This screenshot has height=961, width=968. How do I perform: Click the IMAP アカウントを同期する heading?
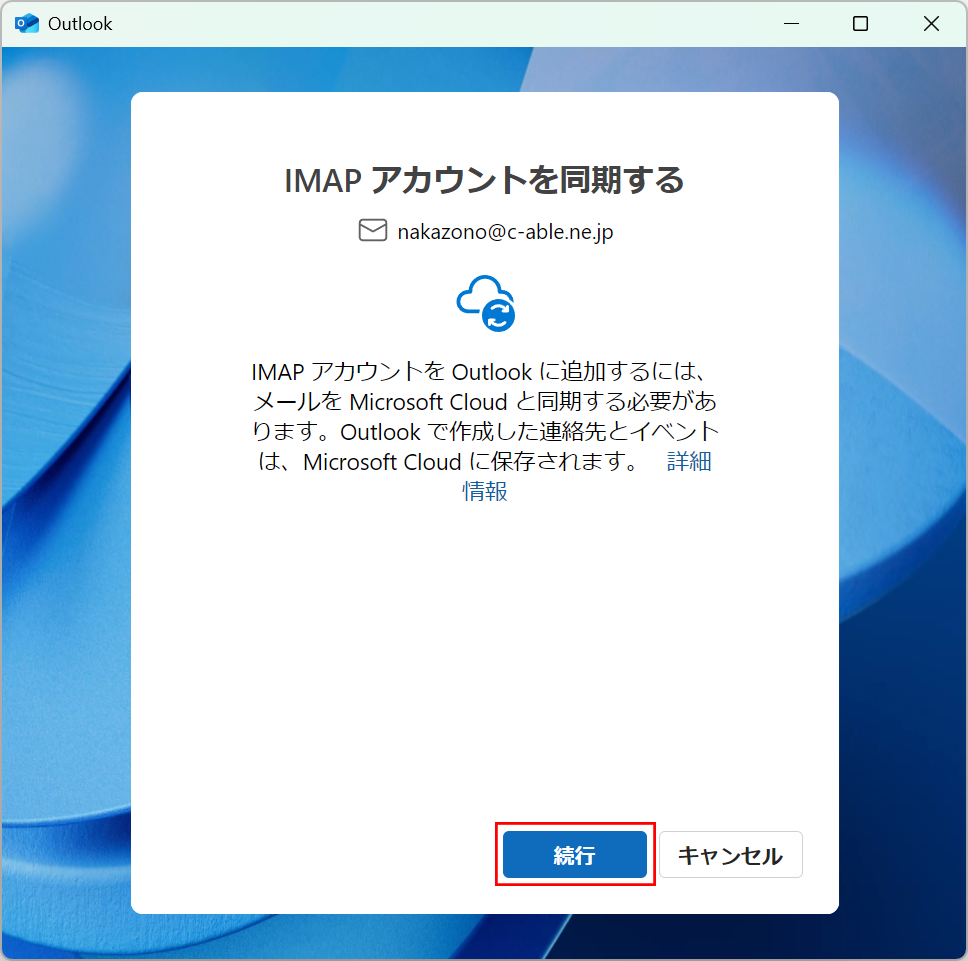coord(484,180)
